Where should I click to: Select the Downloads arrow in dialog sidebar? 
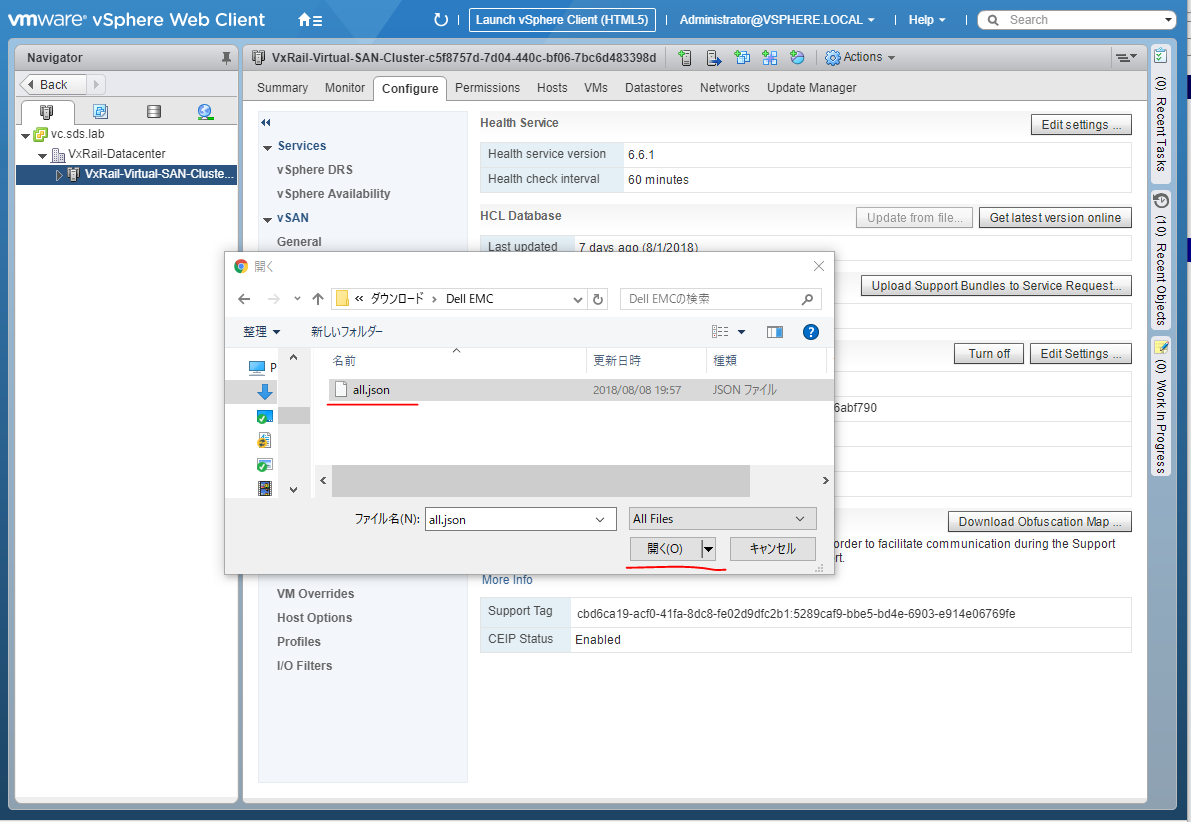[x=265, y=392]
